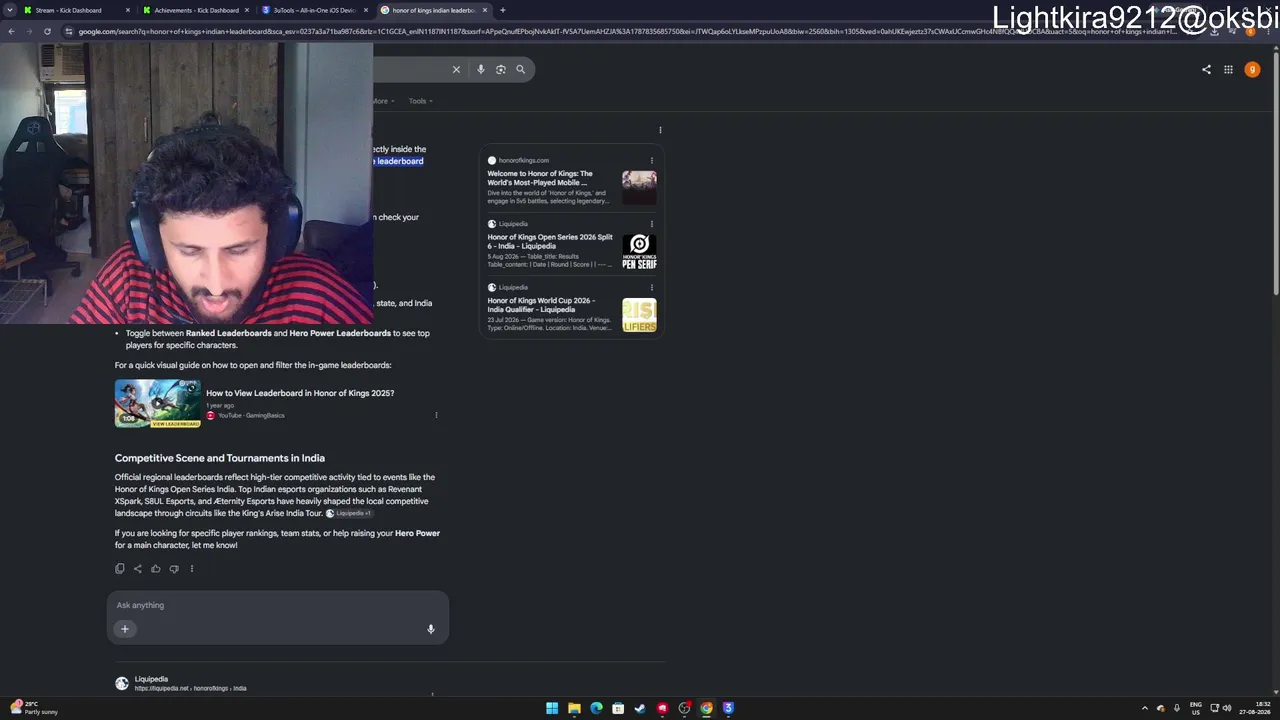Add an attachment with the plus button
Viewport: 1280px width, 720px height.
[x=125, y=629]
